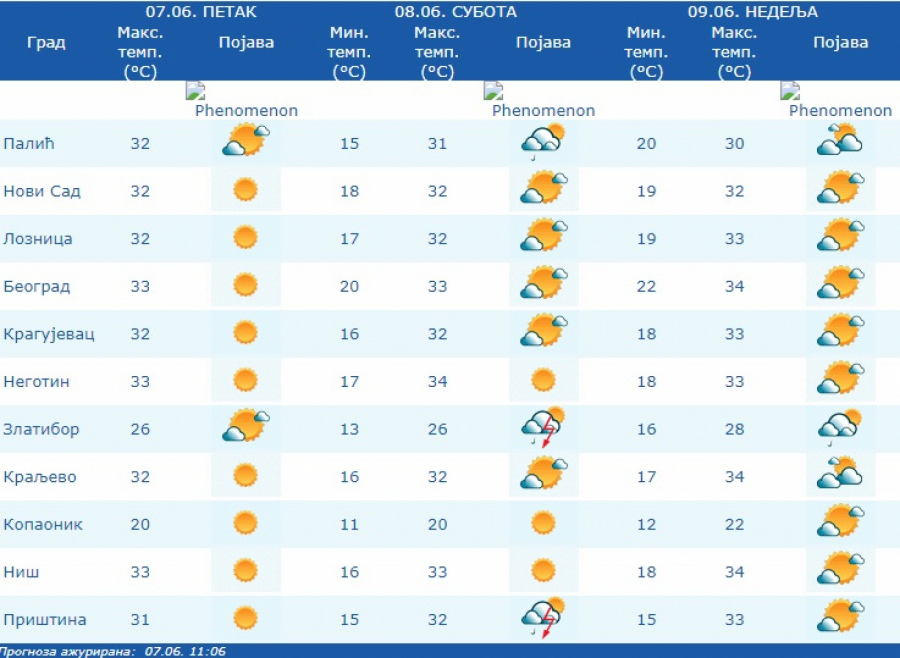This screenshot has height=658, width=900.
Task: Click Zlatibor Saturday thunderstorm icon
Action: tap(543, 428)
